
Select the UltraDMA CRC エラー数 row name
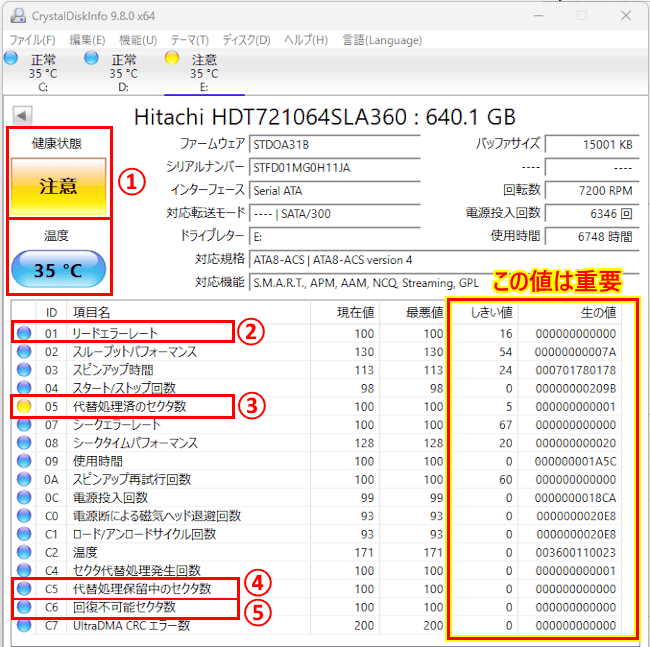[131, 625]
